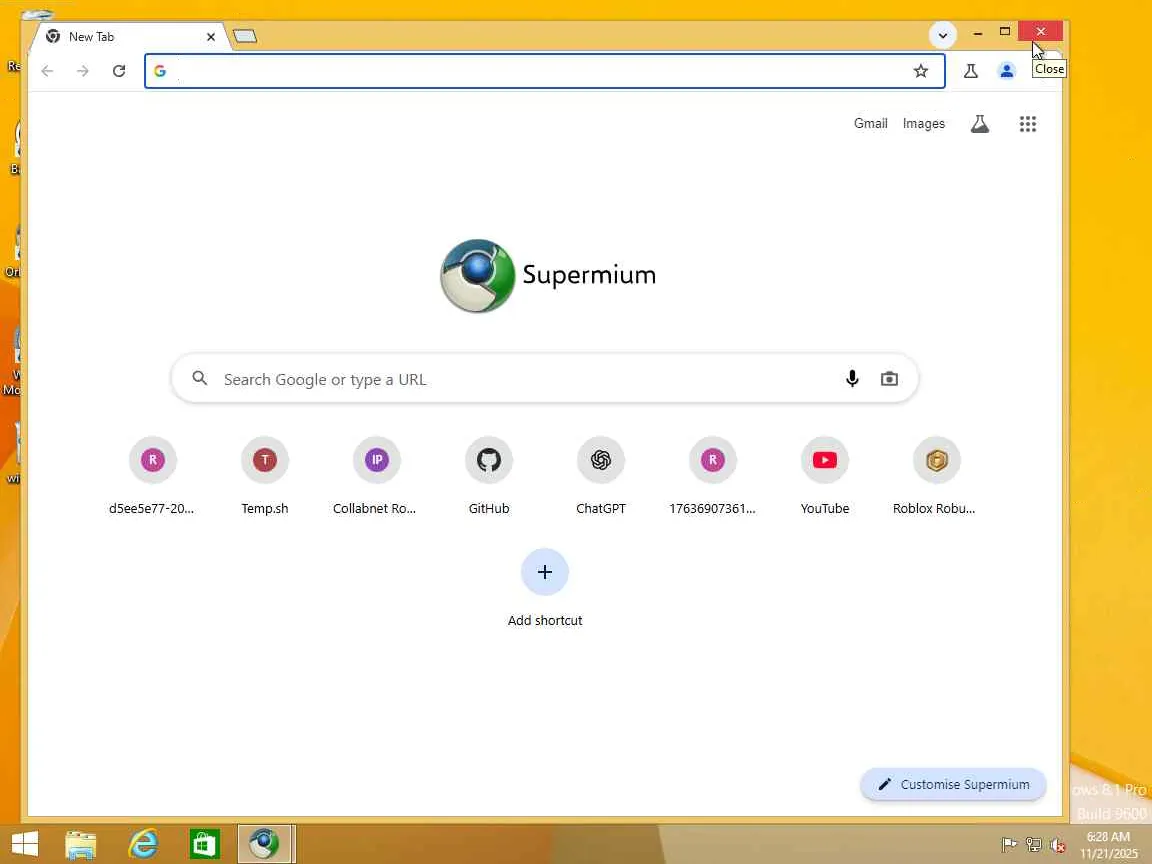Open the d5ee5e77-20... shortcut
The width and height of the screenshot is (1152, 864).
coord(152,475)
